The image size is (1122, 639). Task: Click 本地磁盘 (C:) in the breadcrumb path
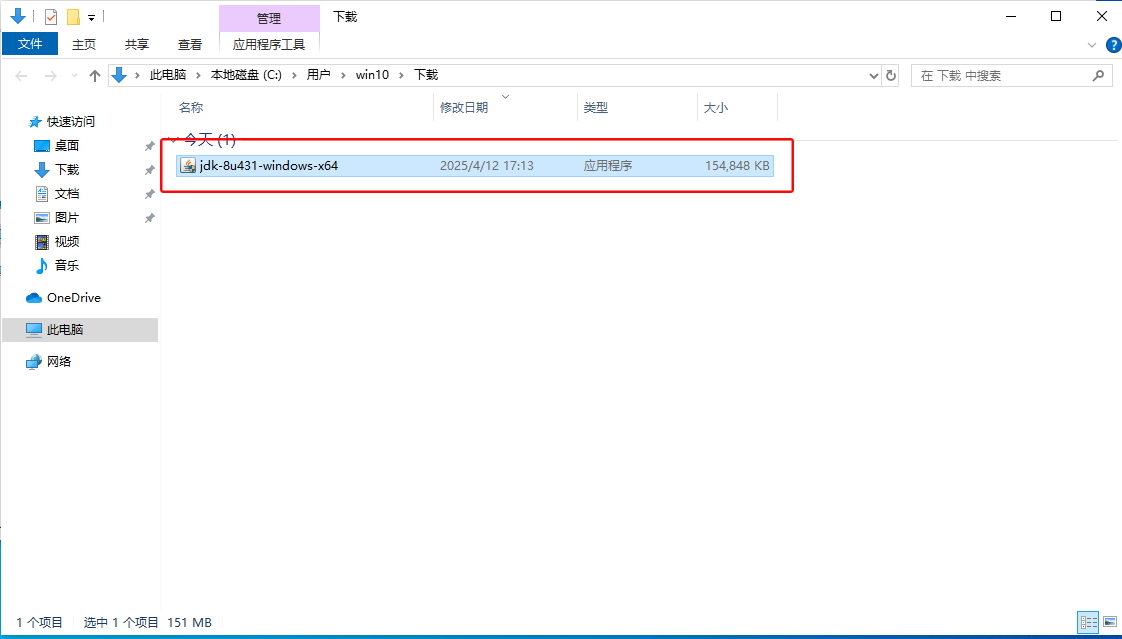(247, 74)
